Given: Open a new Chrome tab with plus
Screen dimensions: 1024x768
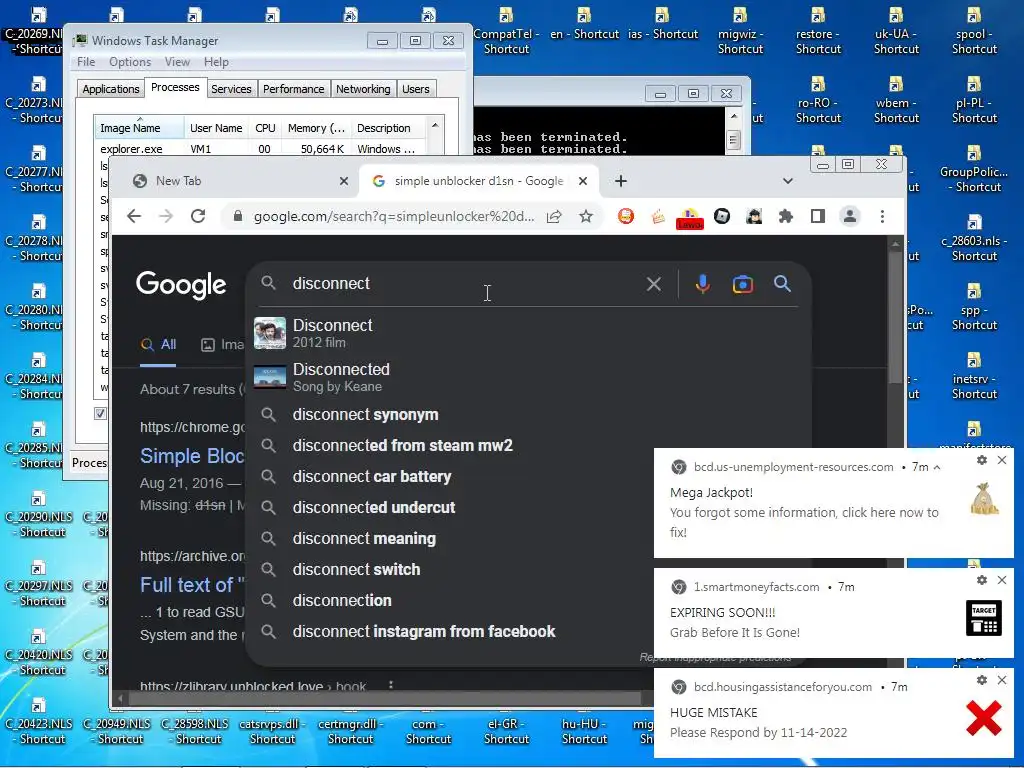Looking at the screenshot, I should pos(620,181).
